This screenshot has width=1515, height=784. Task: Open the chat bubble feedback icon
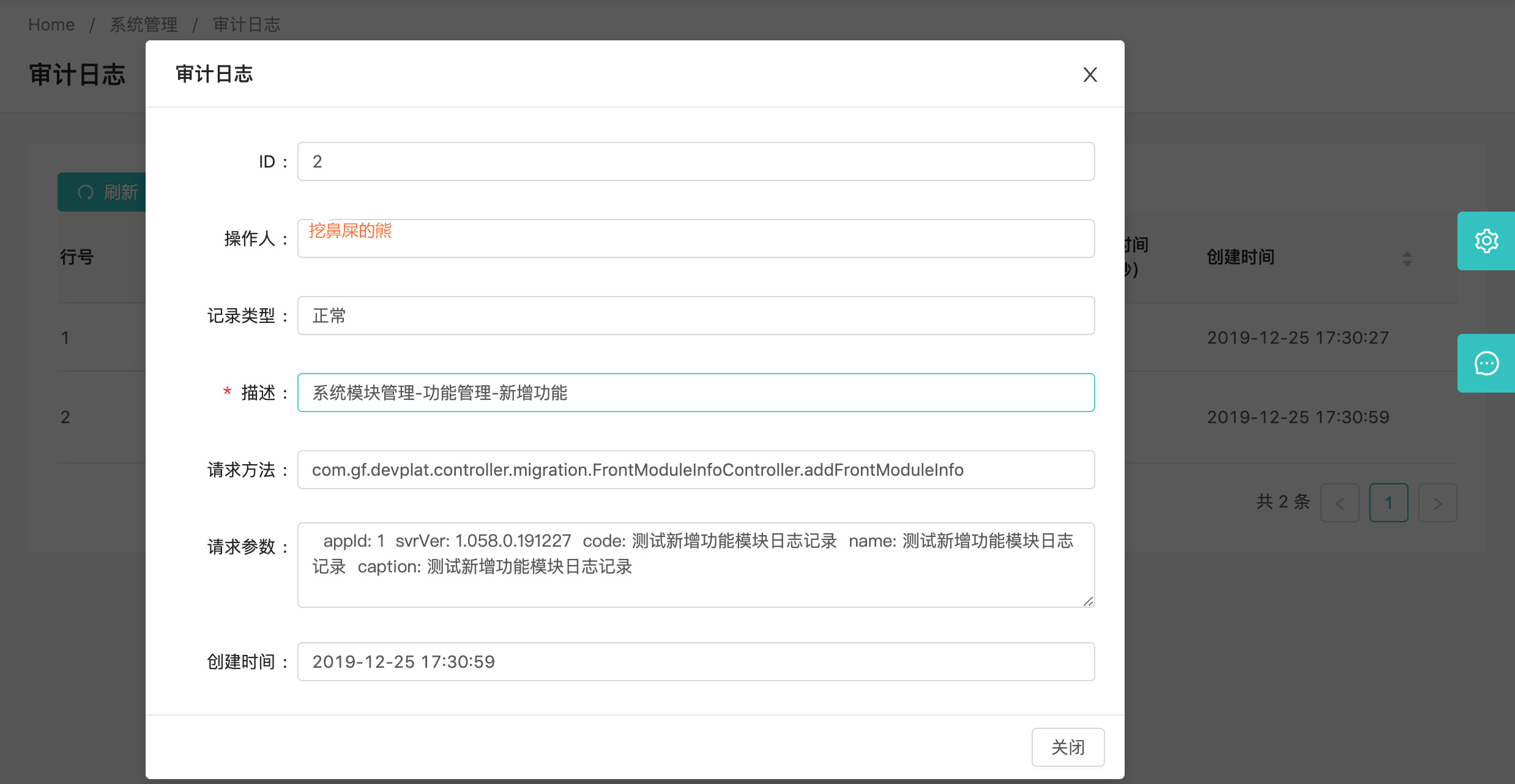1486,363
